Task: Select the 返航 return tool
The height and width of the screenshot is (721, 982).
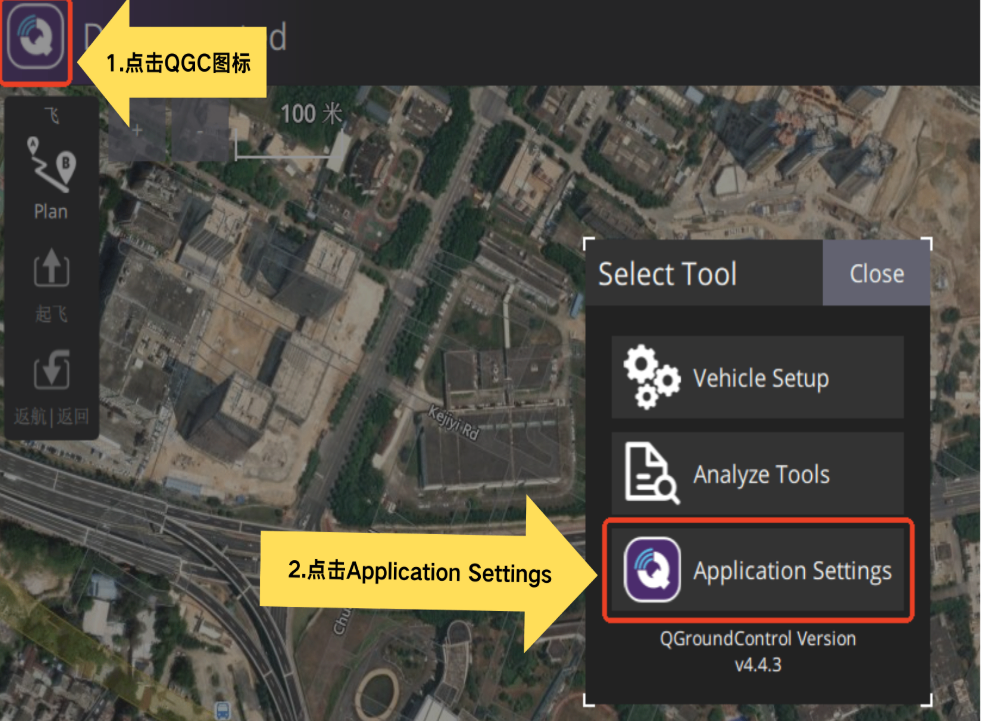Action: [x=51, y=388]
